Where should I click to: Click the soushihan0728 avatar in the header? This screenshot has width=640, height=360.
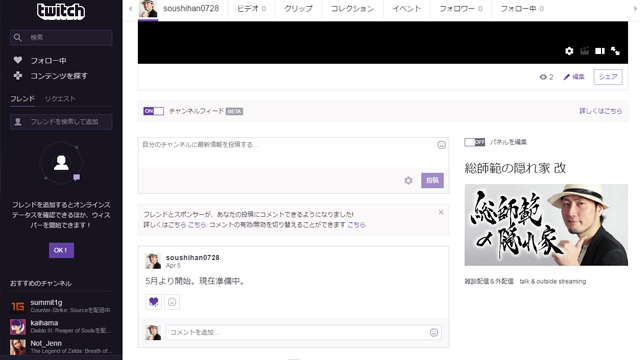click(148, 9)
